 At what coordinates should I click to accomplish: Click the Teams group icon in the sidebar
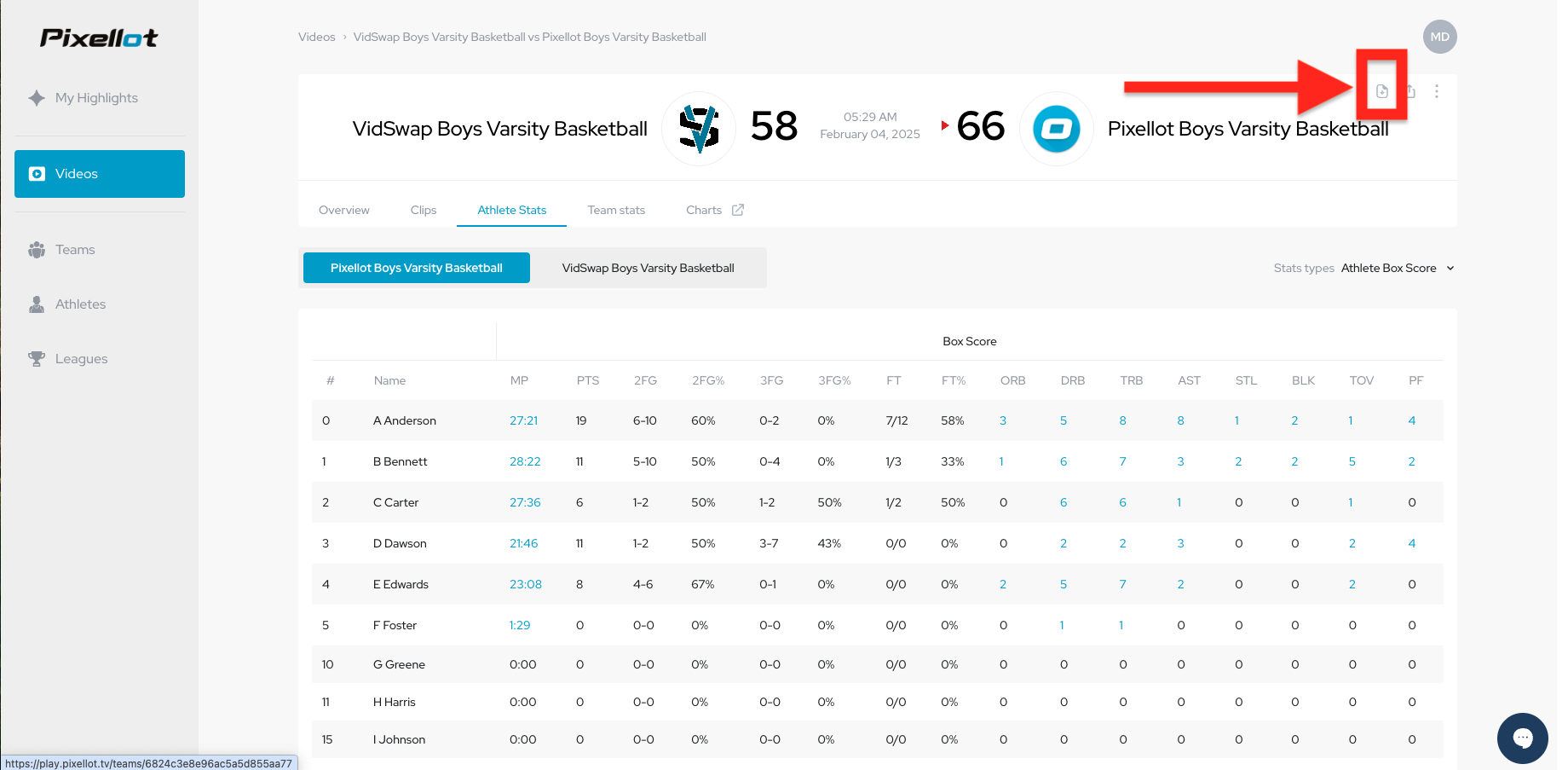[37, 250]
